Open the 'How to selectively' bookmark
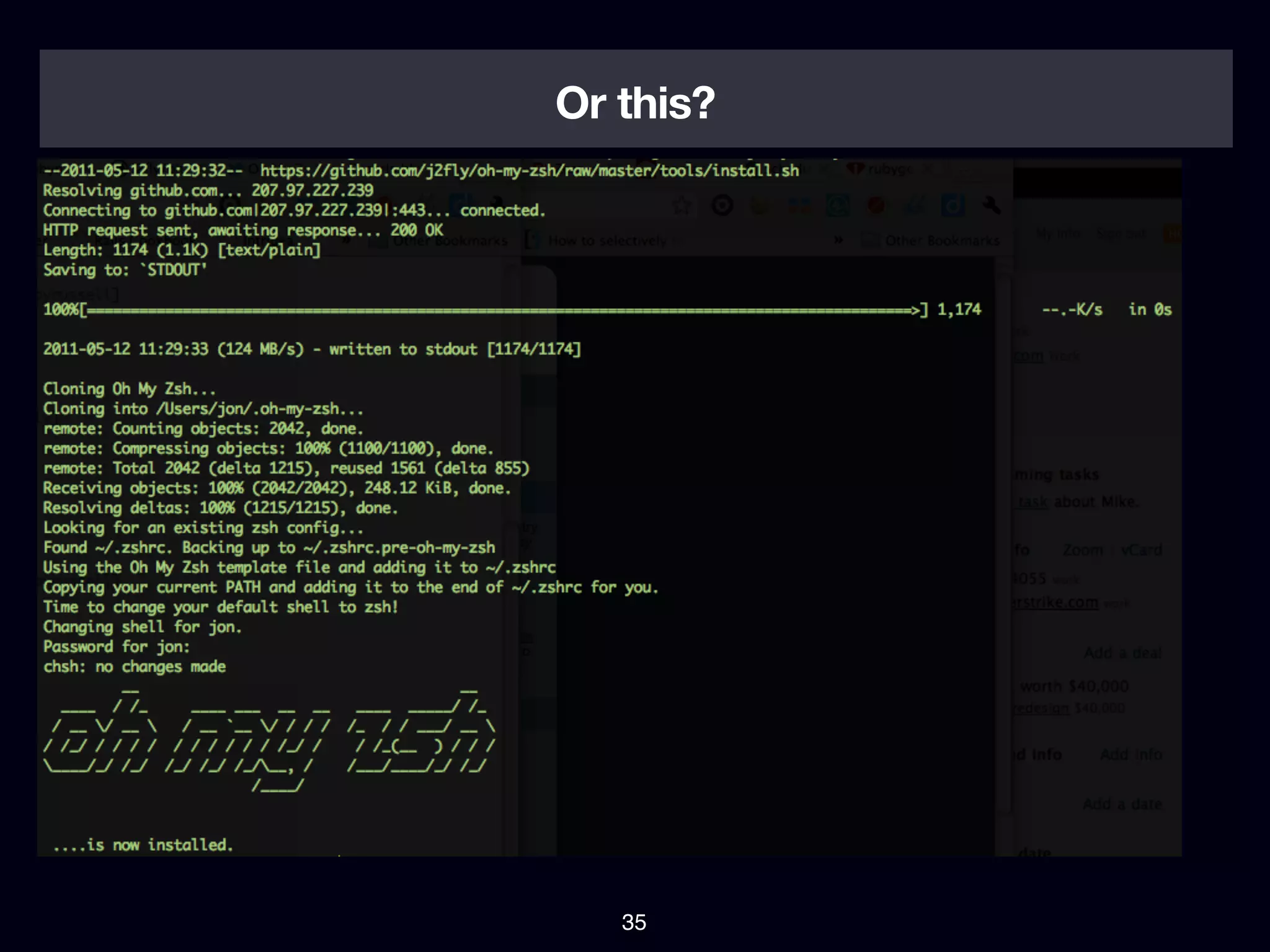This screenshot has width=1270, height=952. pos(606,240)
